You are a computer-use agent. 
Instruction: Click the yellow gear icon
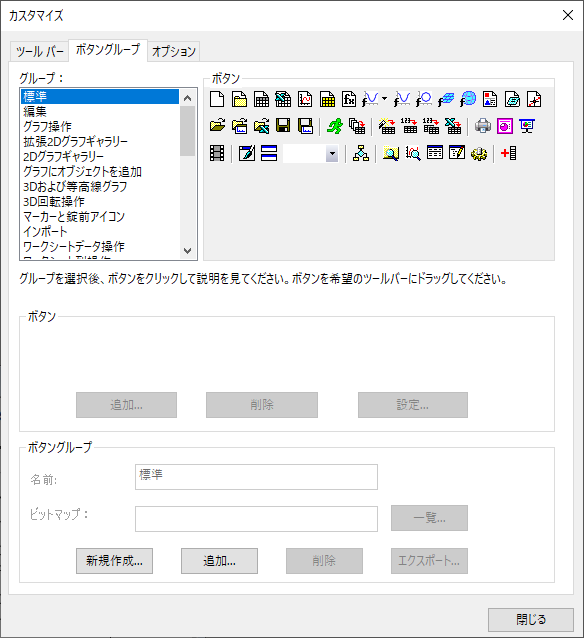(479, 153)
